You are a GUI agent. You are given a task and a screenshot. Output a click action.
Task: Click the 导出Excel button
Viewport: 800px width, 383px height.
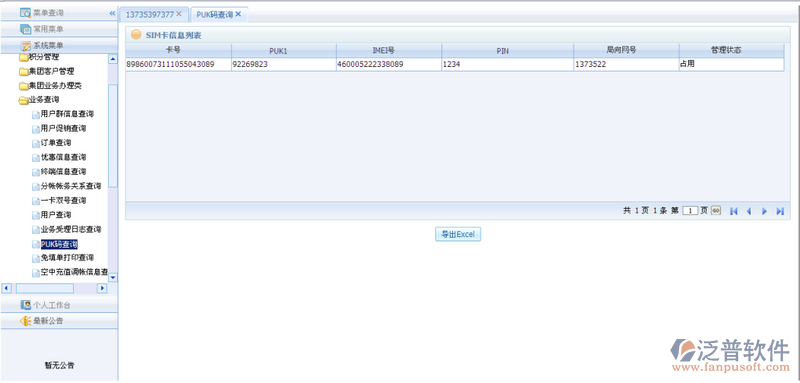[458, 235]
